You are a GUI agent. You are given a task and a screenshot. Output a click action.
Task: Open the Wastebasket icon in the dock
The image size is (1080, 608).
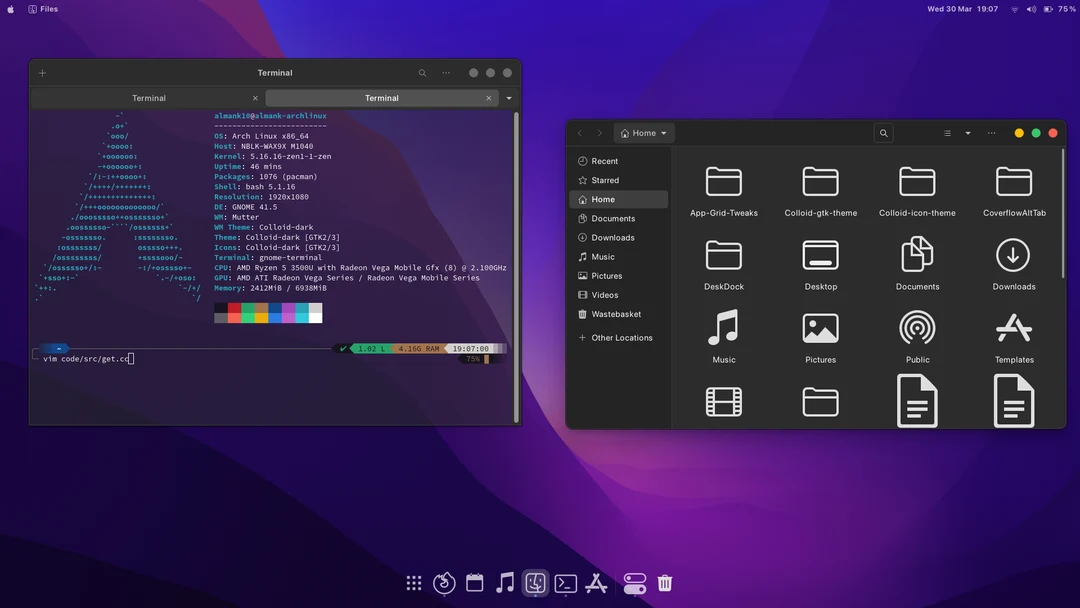[x=664, y=582]
